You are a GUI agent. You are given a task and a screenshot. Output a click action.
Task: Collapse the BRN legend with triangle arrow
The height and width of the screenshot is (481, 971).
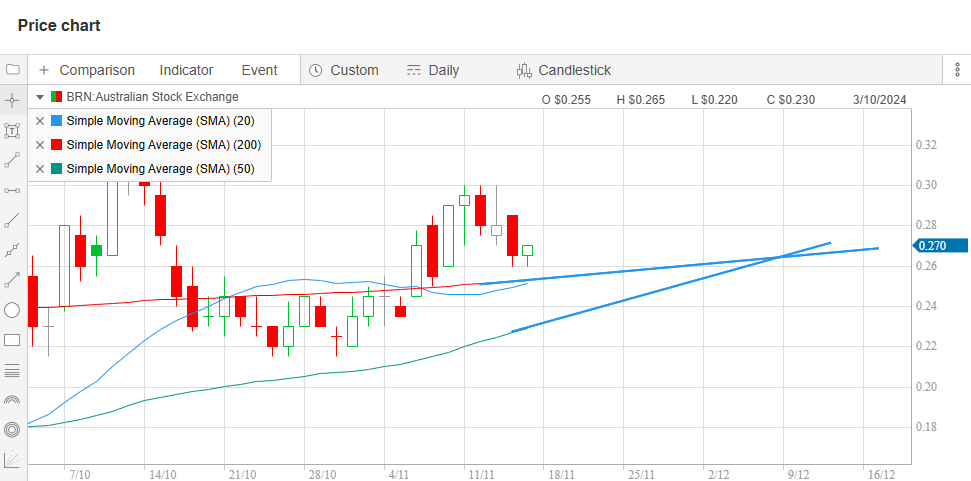[40, 97]
